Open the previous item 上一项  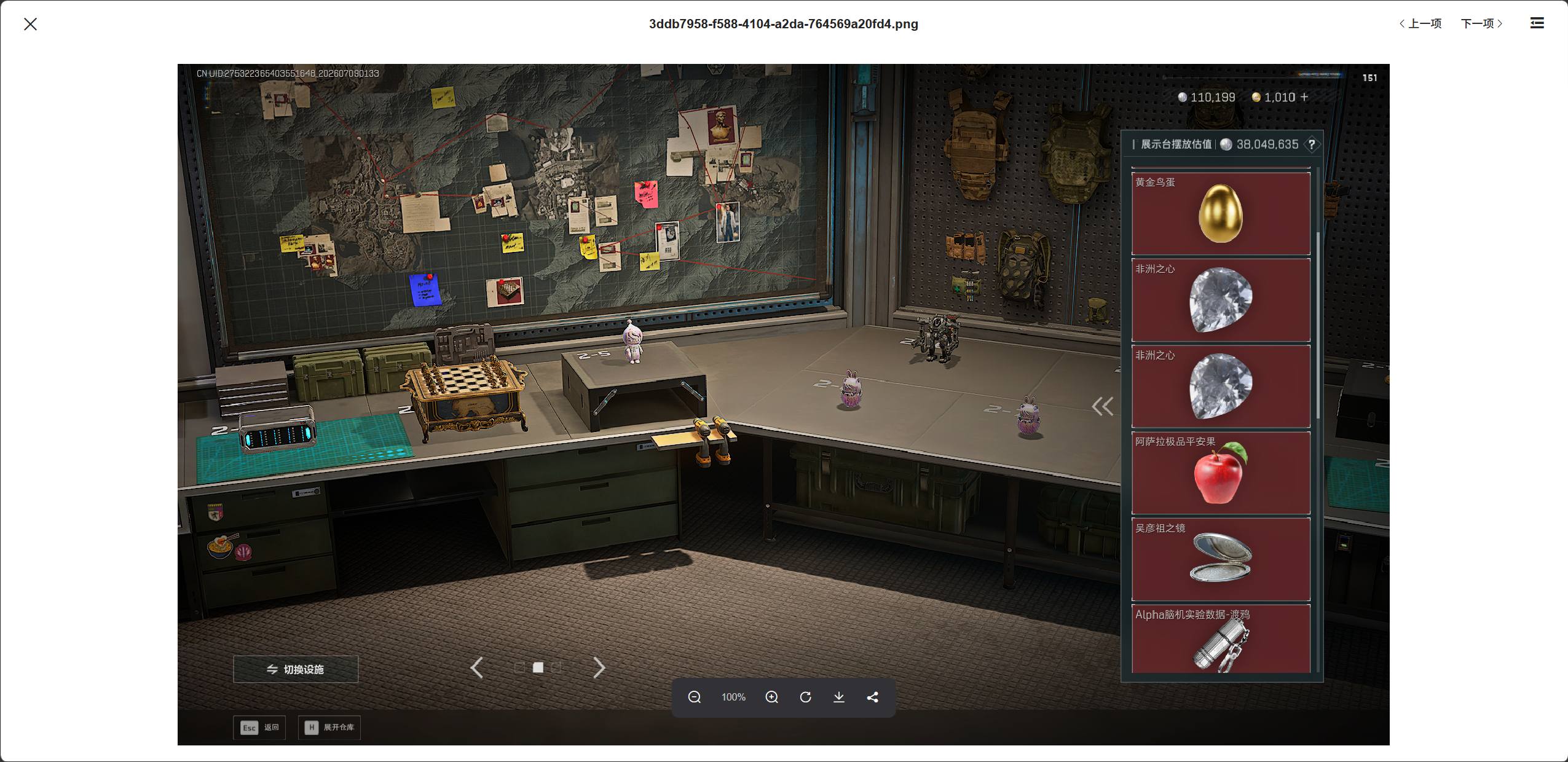point(1420,23)
